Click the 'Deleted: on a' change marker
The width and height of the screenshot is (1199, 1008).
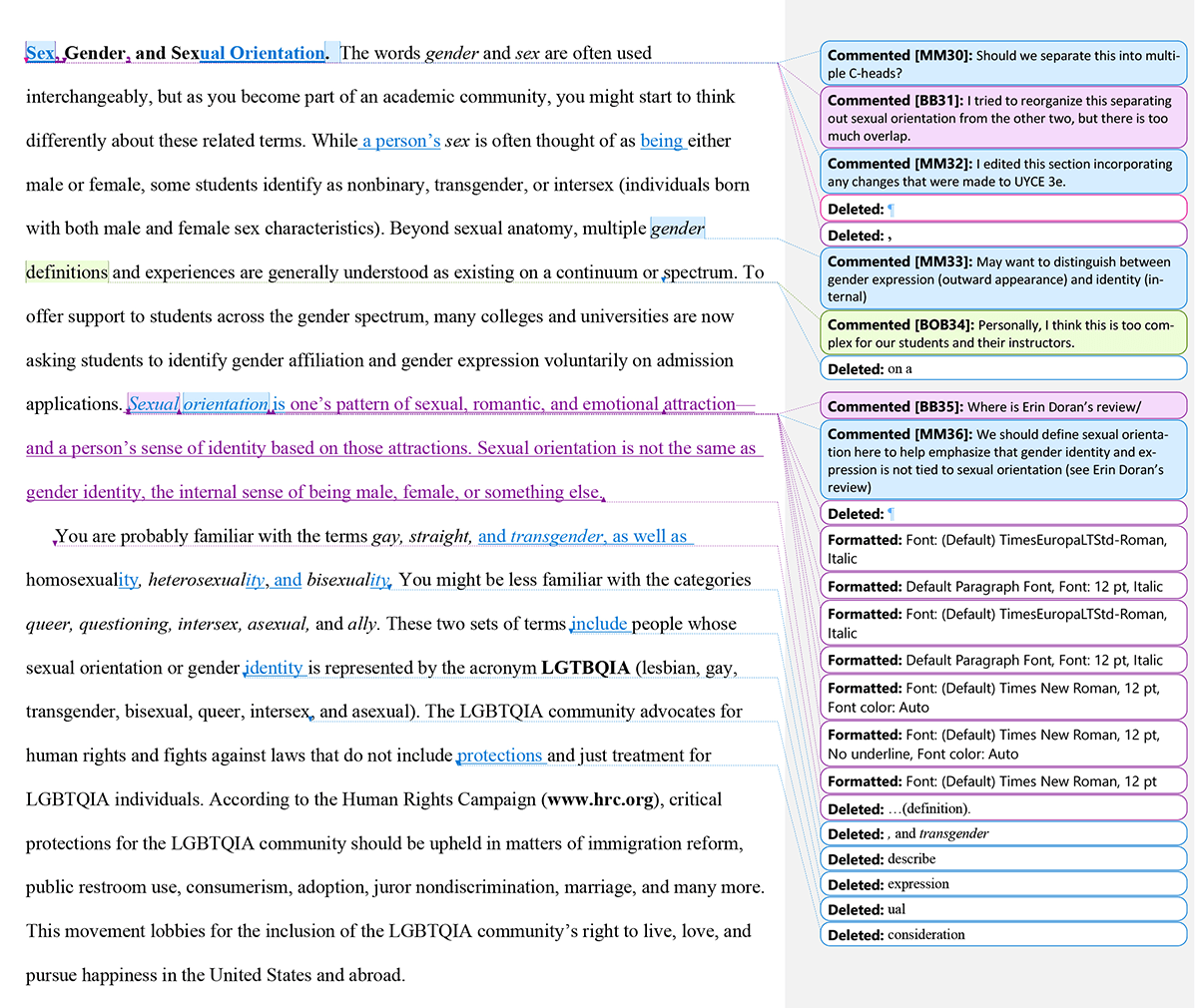pyautogui.click(x=1002, y=367)
